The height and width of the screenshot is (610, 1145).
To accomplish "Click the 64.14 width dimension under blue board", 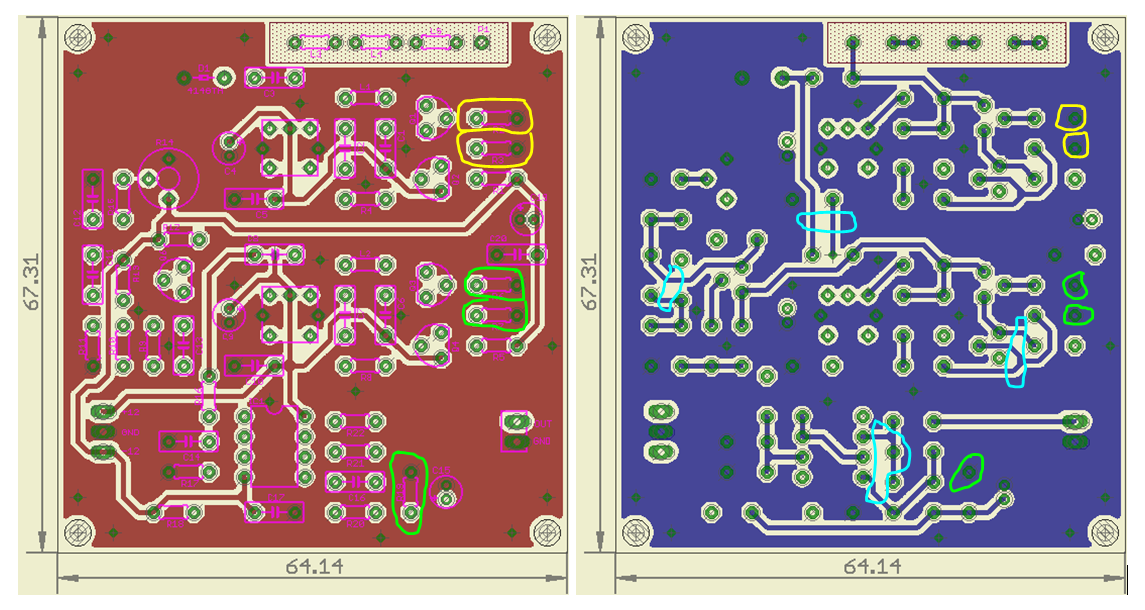I will click(871, 566).
